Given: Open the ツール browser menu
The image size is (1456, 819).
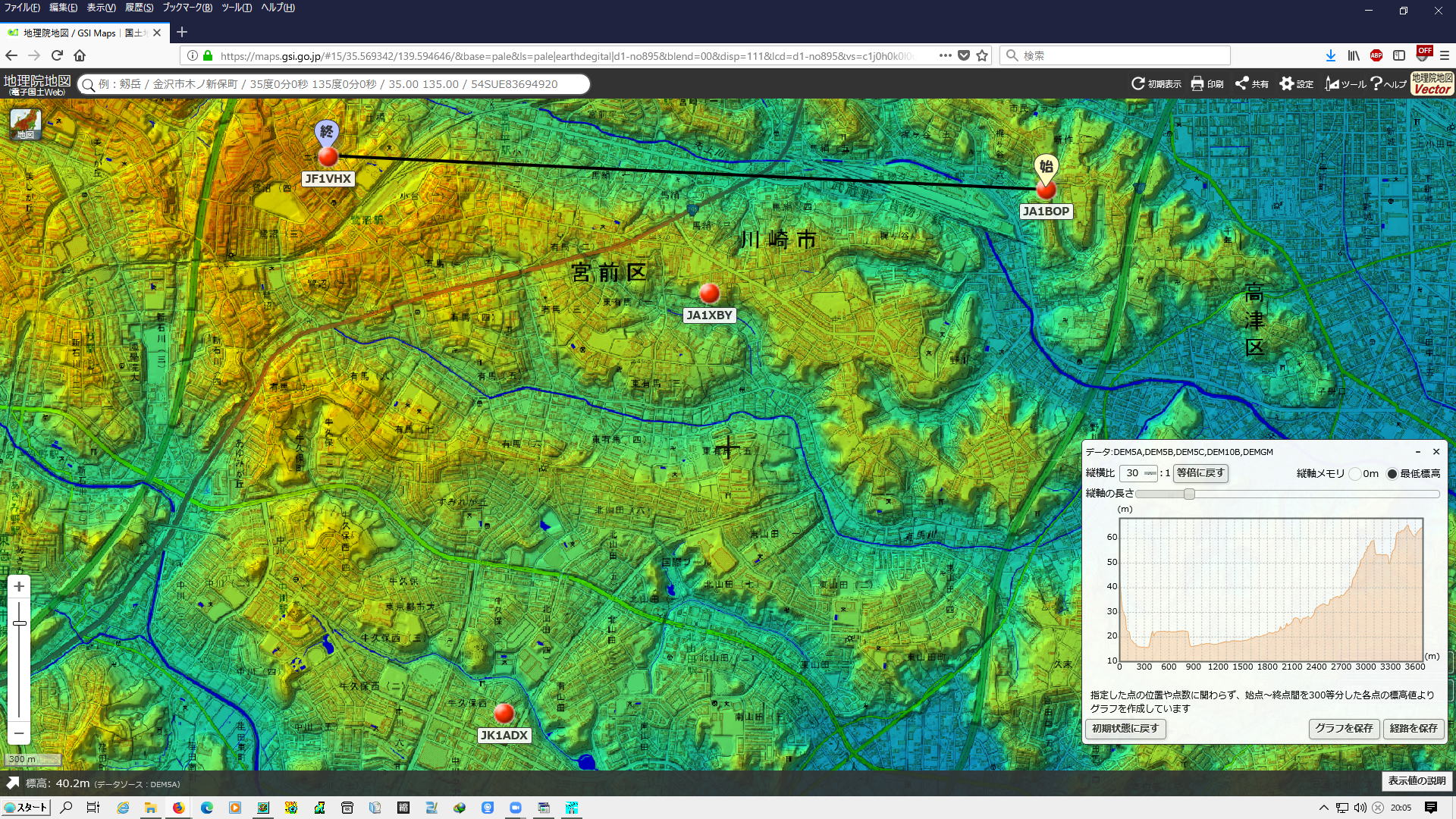Looking at the screenshot, I should pyautogui.click(x=237, y=8).
